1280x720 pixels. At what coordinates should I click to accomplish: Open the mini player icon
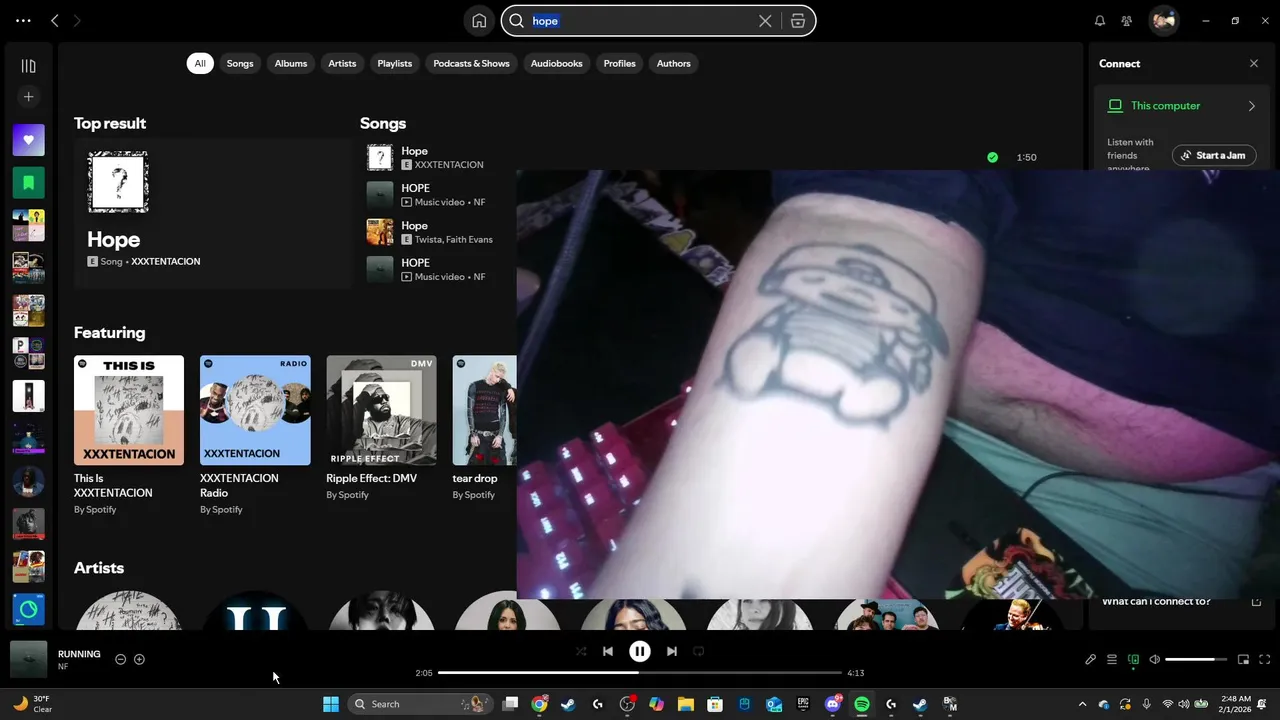pos(1243,660)
